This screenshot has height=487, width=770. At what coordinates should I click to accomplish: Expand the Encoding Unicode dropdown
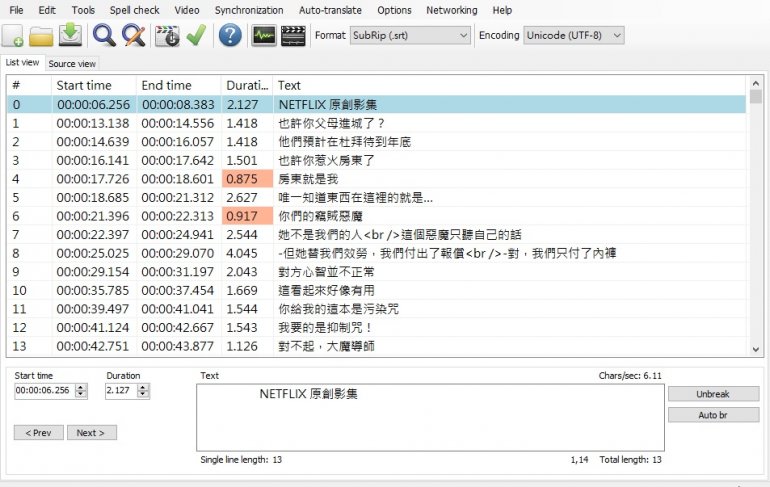tap(574, 35)
